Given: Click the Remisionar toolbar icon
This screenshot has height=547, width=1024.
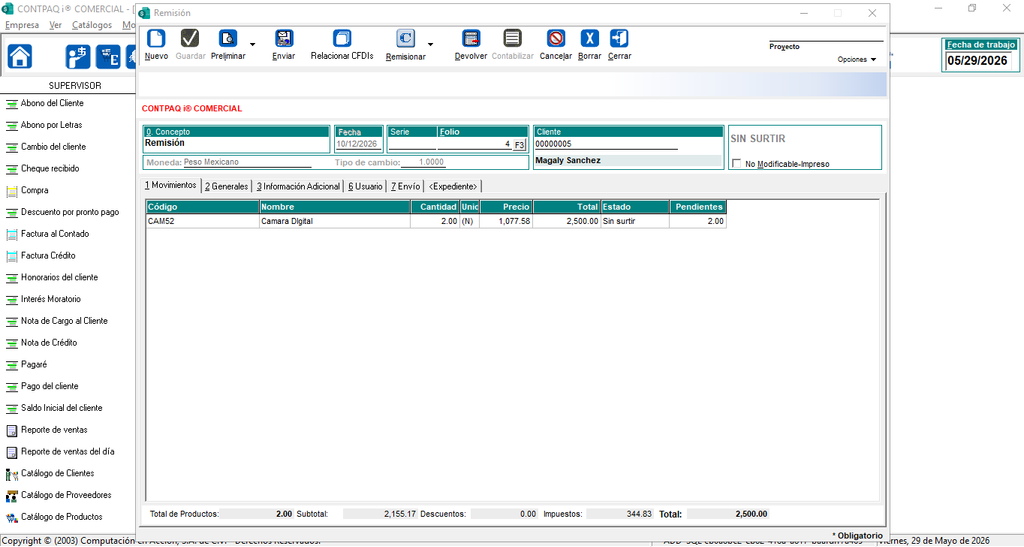Looking at the screenshot, I should click(x=406, y=39).
